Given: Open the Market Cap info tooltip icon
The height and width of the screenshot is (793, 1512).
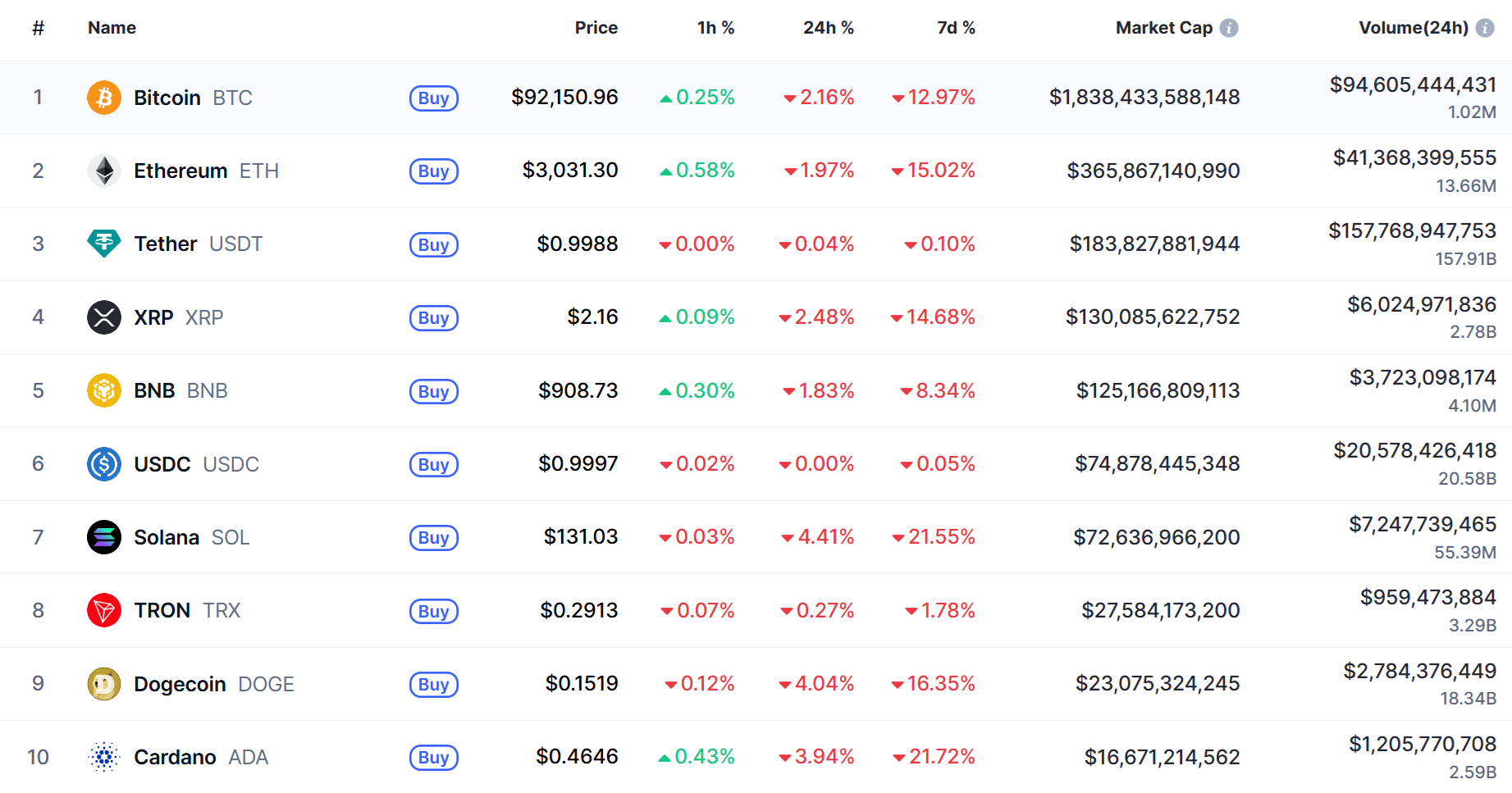Looking at the screenshot, I should (x=1228, y=26).
